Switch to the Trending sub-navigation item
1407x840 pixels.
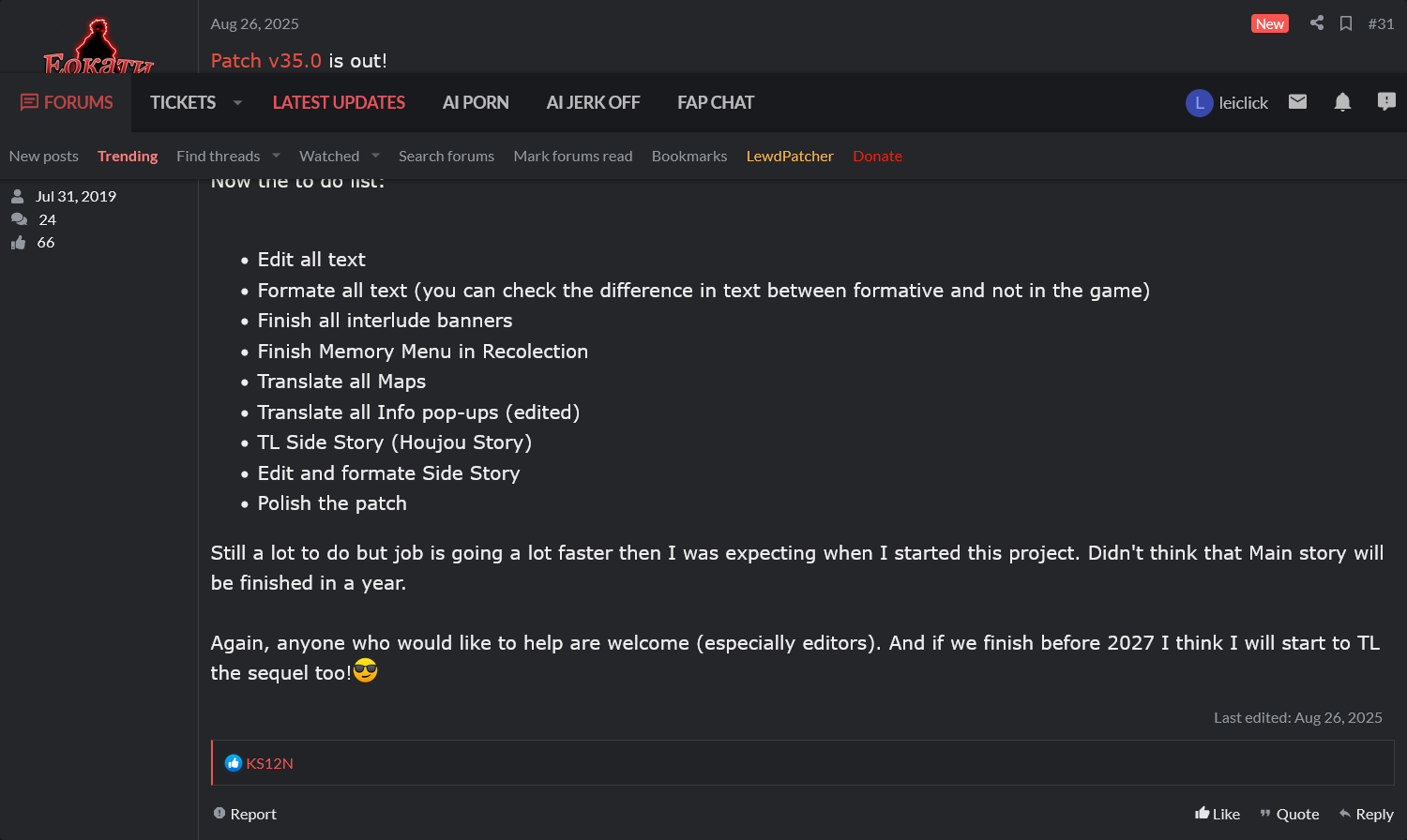tap(128, 156)
